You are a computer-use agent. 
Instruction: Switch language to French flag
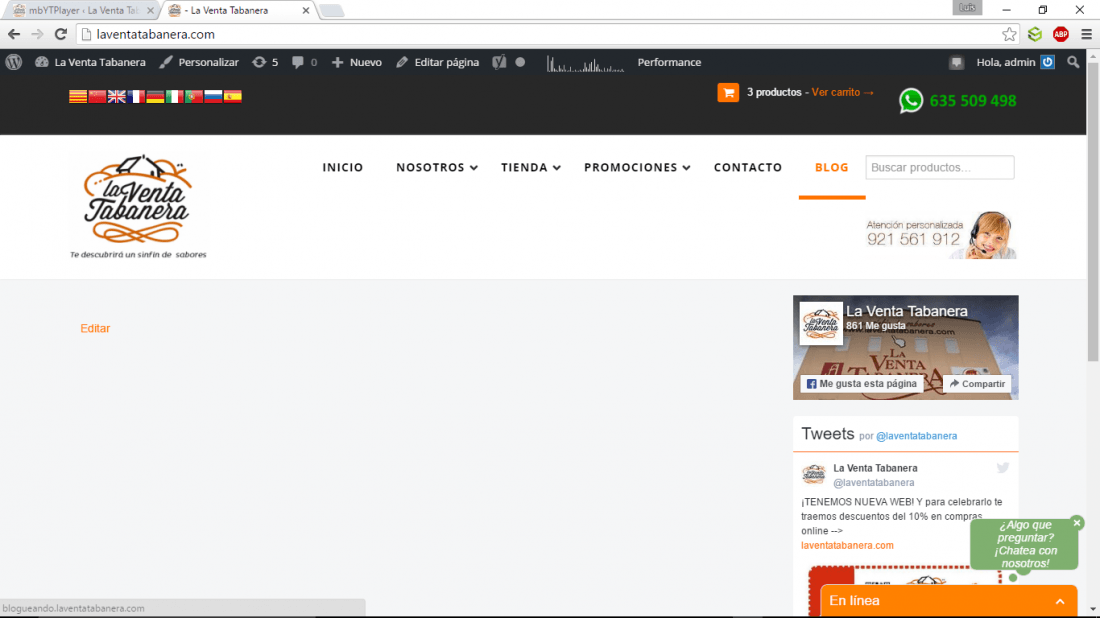pos(135,96)
